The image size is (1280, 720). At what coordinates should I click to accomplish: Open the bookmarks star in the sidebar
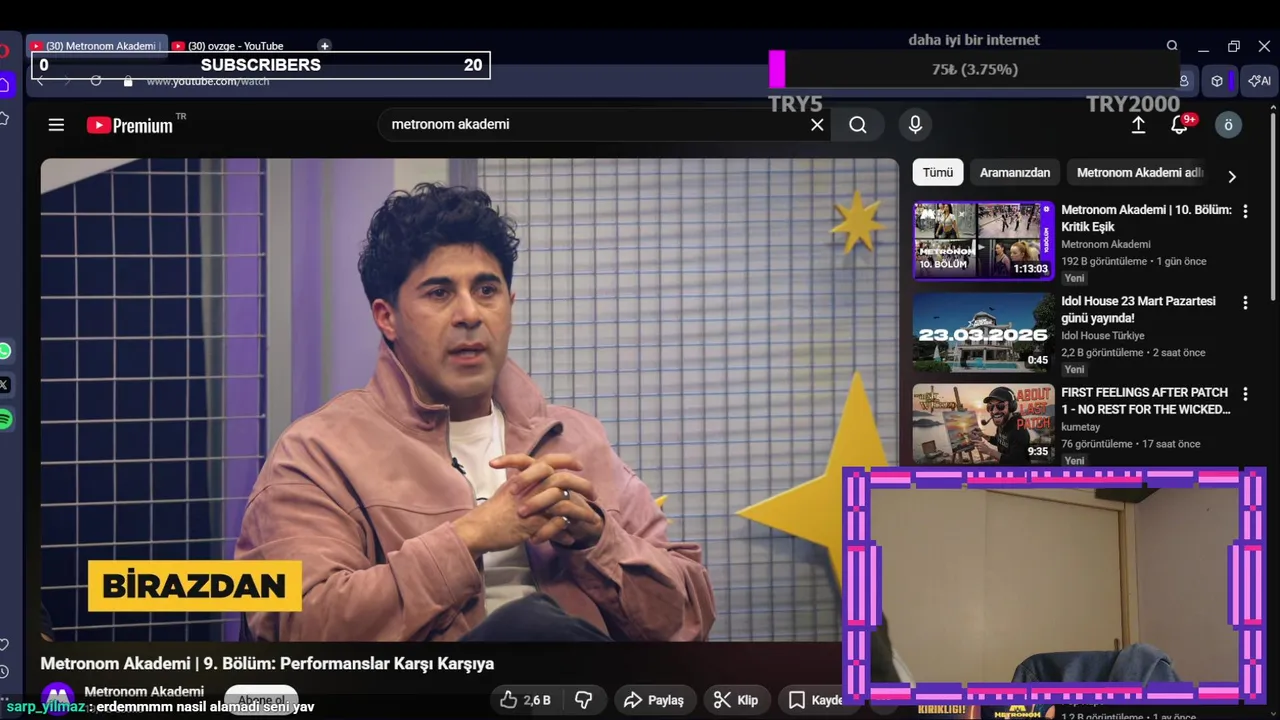coord(4,118)
